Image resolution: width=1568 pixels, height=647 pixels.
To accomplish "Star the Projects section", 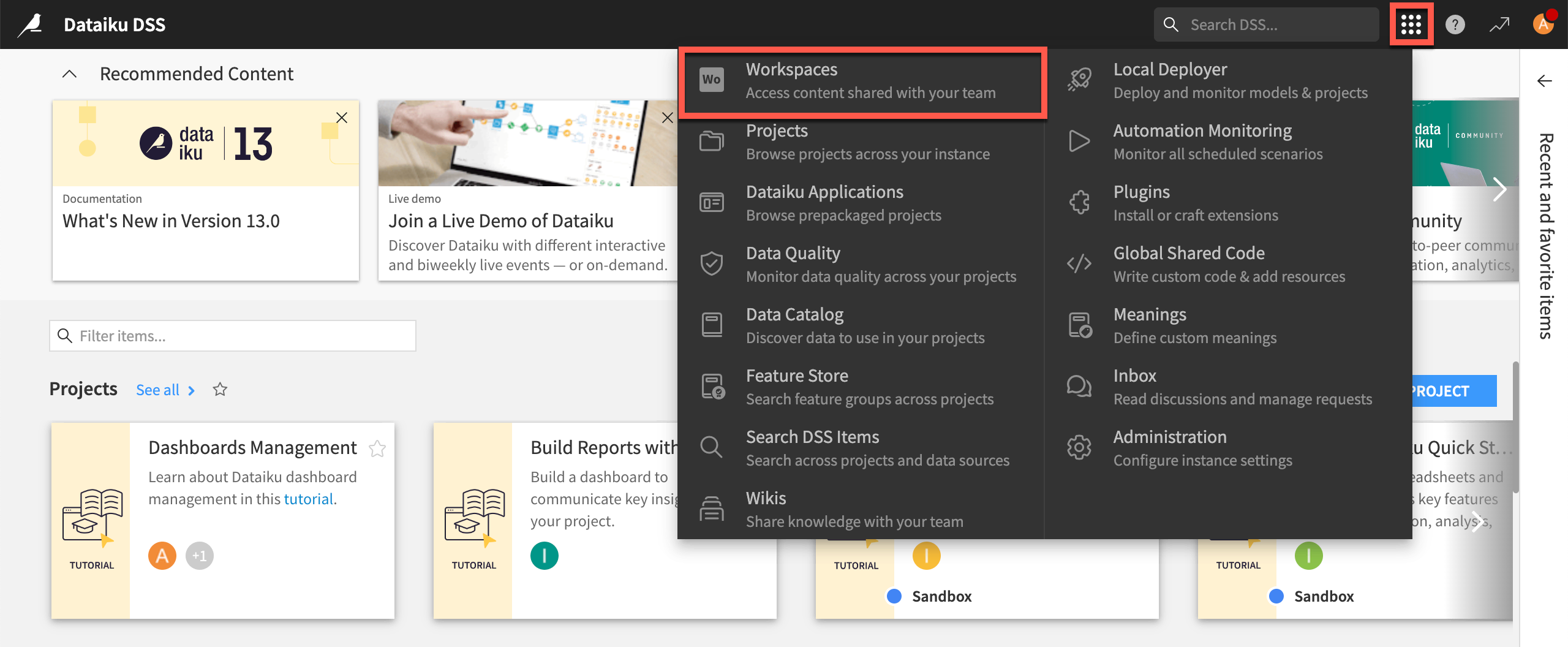I will pos(220,389).
